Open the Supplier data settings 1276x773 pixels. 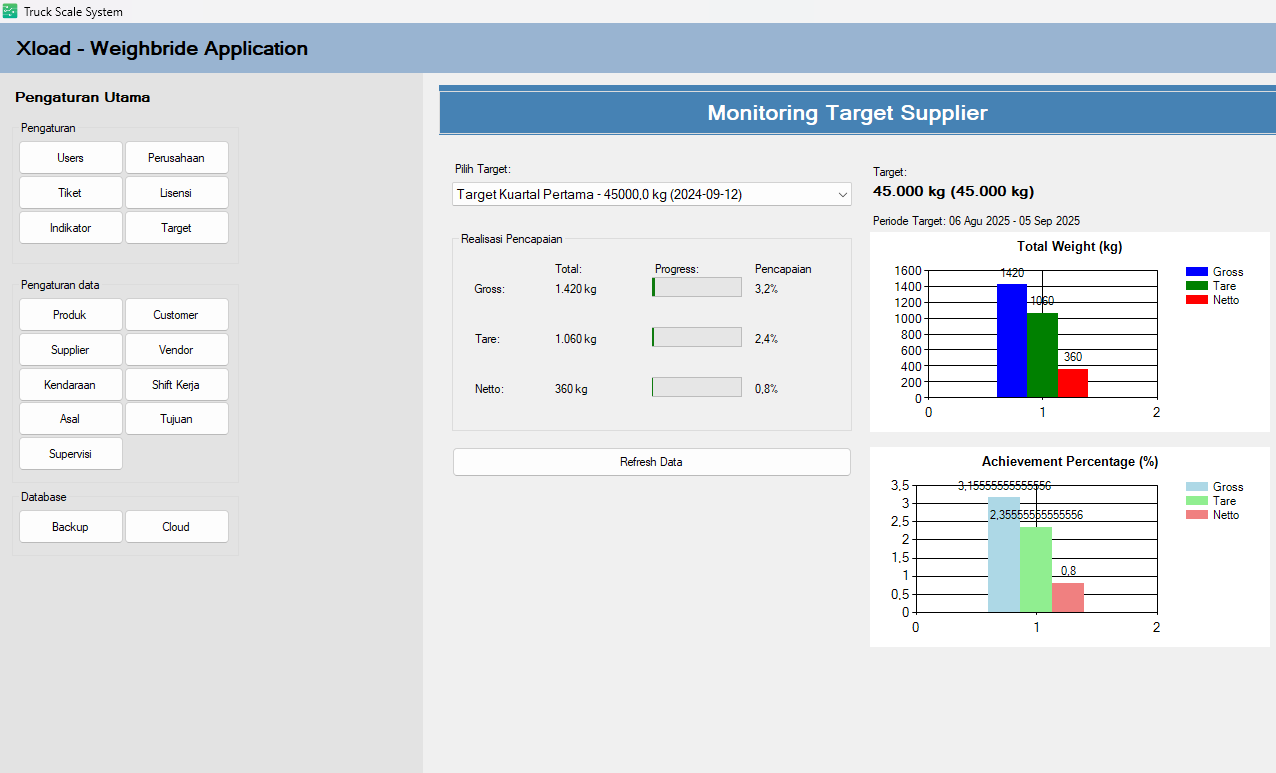[x=71, y=350]
